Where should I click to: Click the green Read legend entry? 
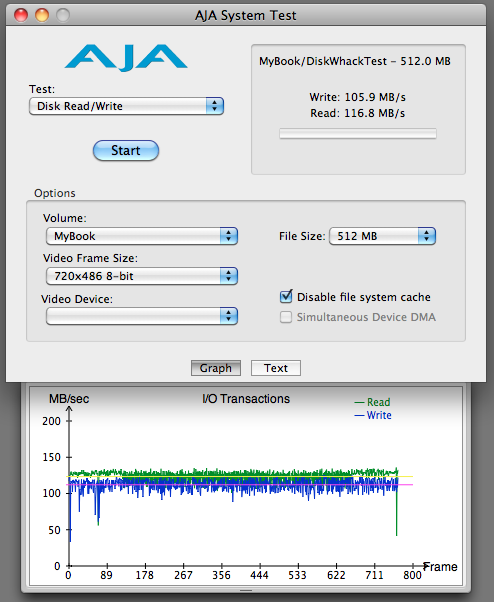coord(372,402)
